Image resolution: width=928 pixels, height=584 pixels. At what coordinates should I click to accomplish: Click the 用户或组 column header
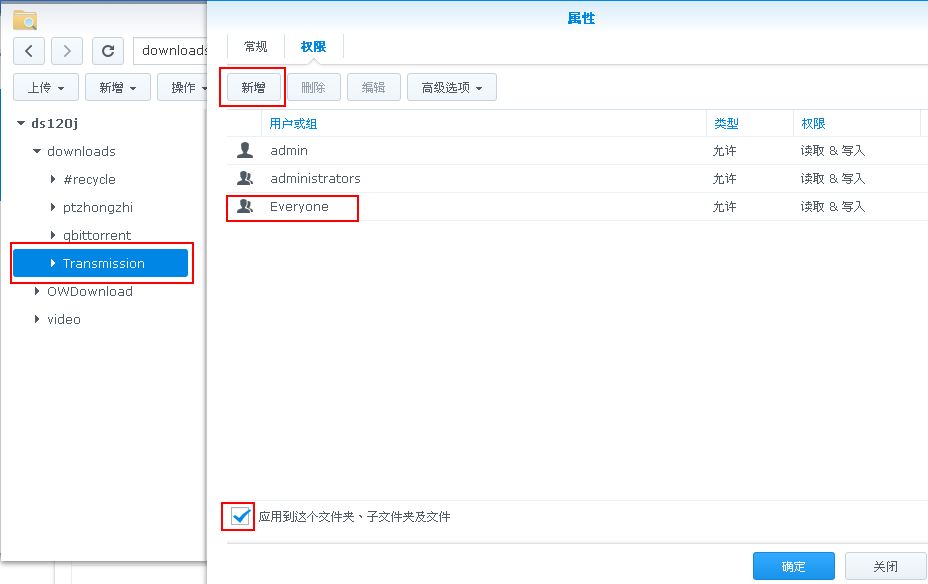point(294,124)
